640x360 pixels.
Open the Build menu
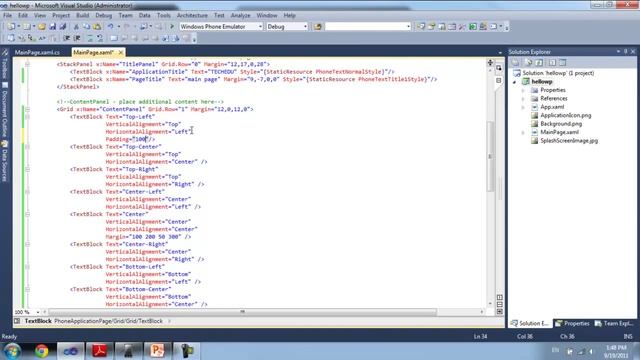(82, 15)
